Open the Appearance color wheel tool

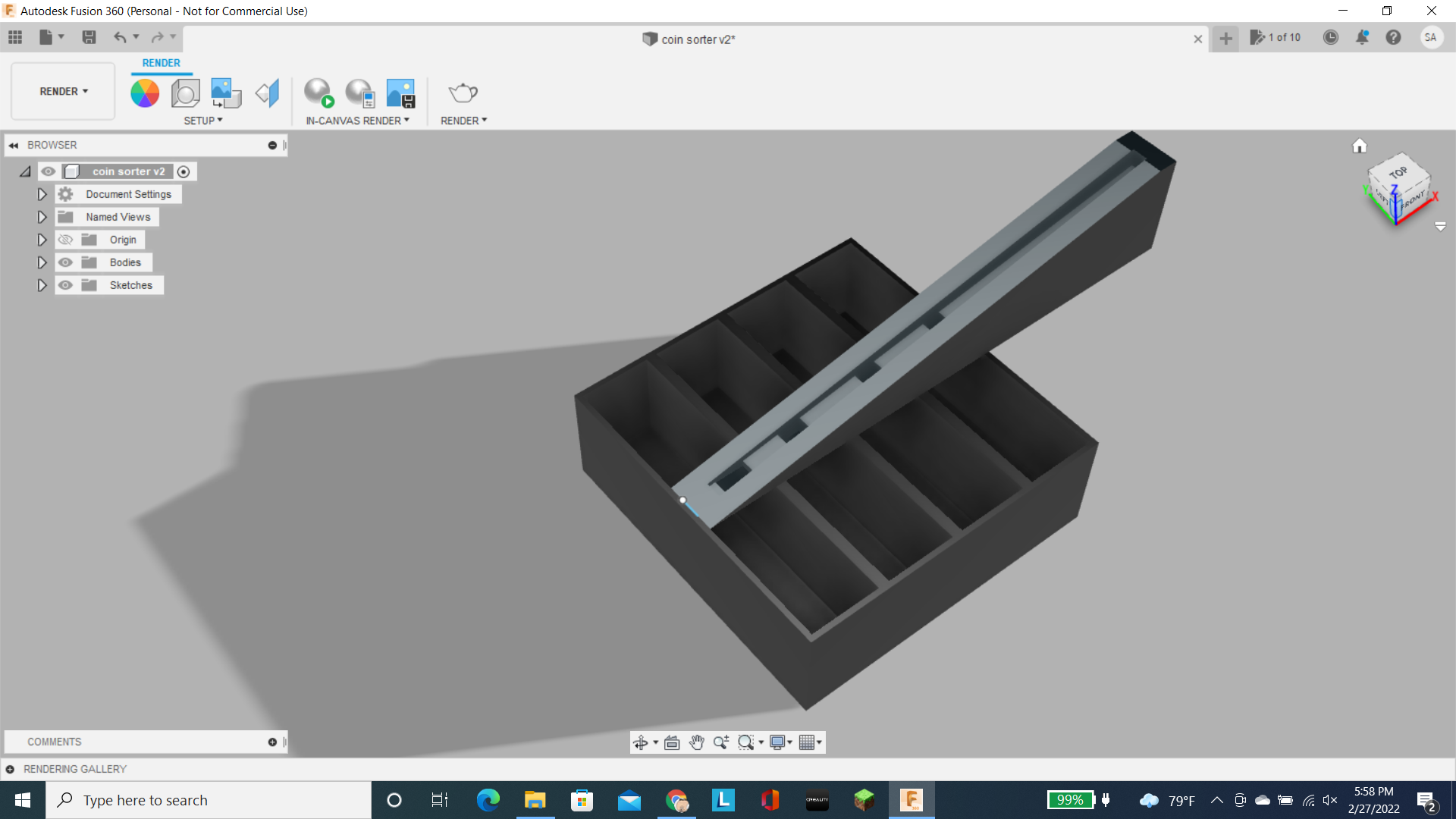click(x=145, y=93)
